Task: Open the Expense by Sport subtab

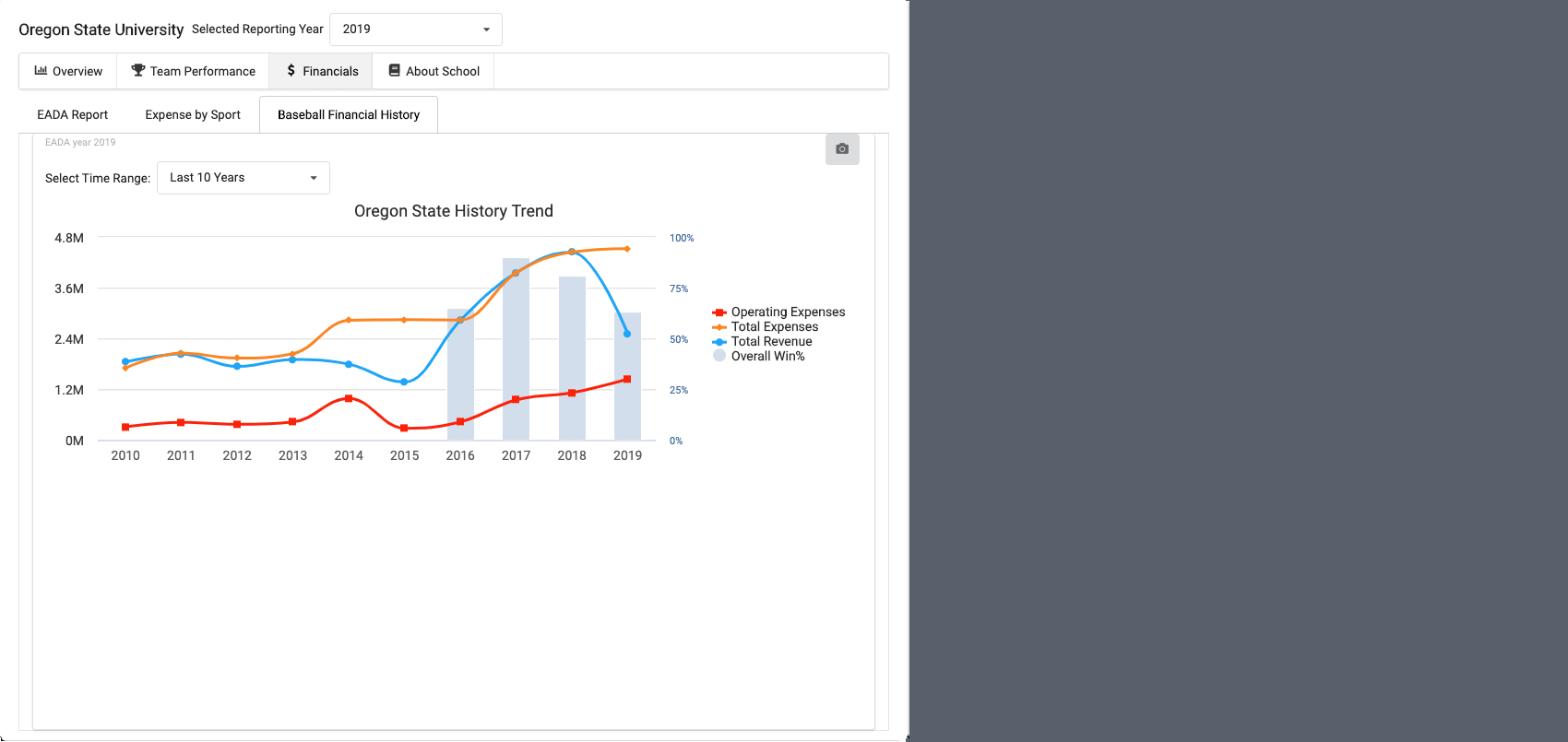Action: click(193, 115)
